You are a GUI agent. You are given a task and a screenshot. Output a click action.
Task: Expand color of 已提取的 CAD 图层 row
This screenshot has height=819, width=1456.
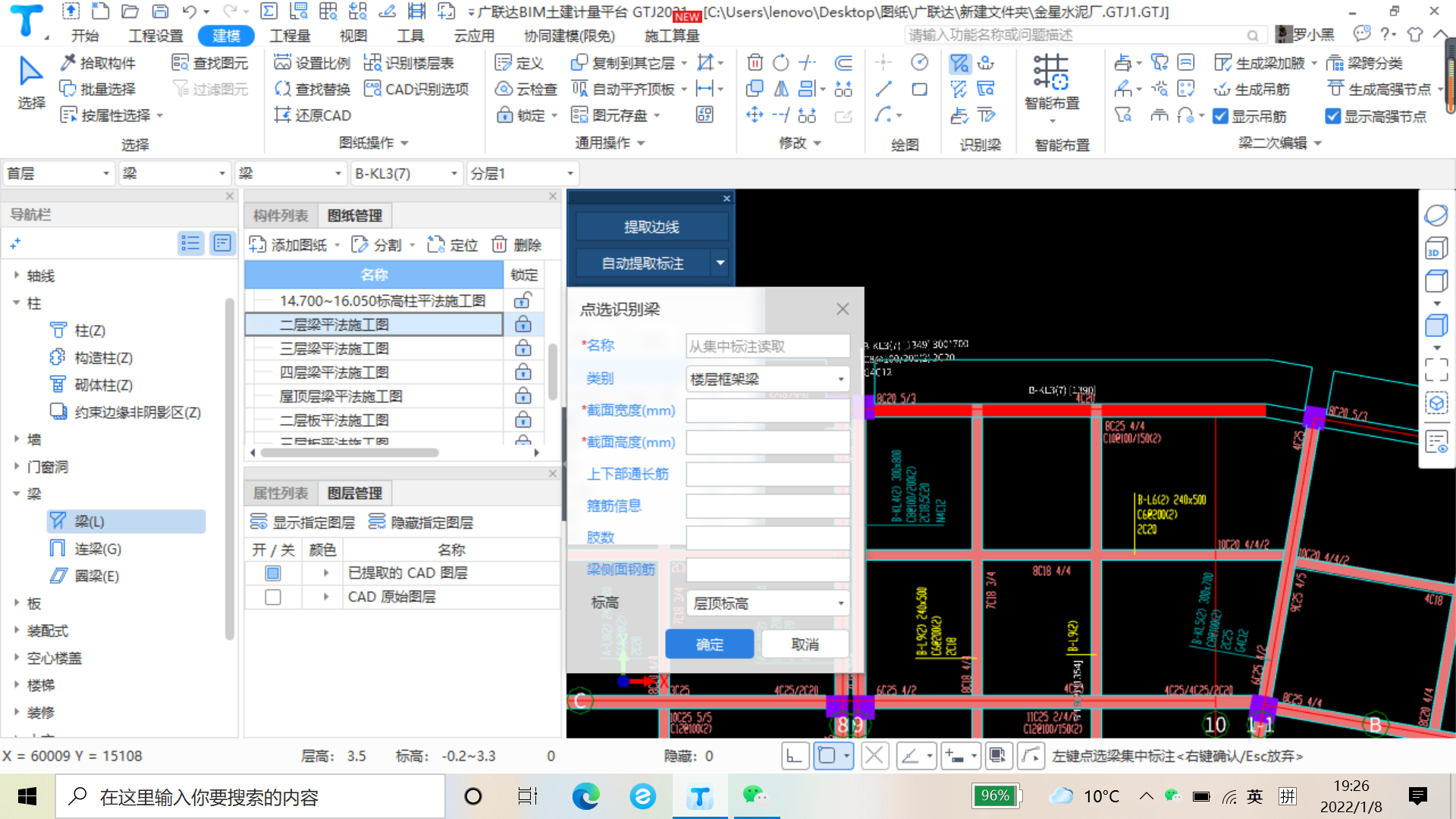coord(326,573)
